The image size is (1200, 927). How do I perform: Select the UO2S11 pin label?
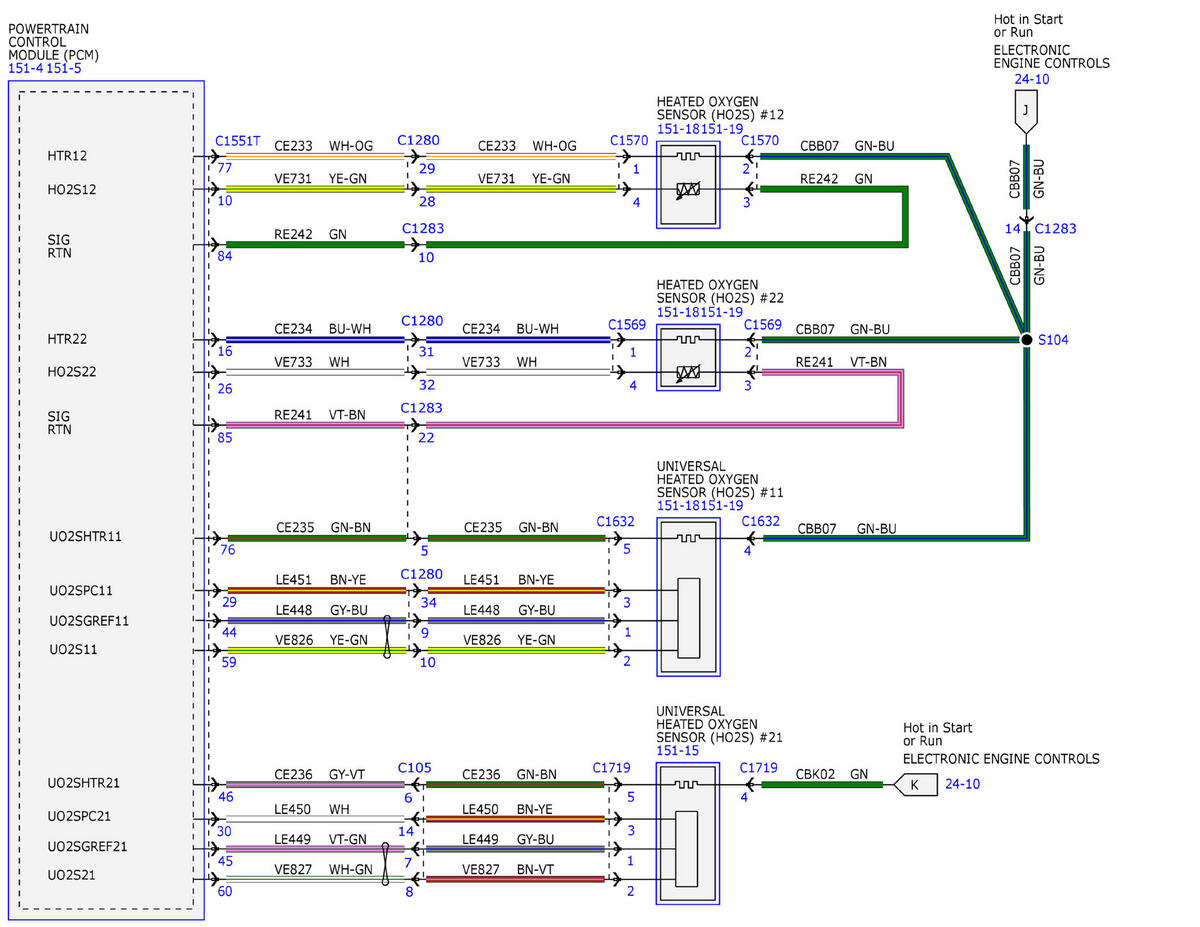(x=74, y=650)
